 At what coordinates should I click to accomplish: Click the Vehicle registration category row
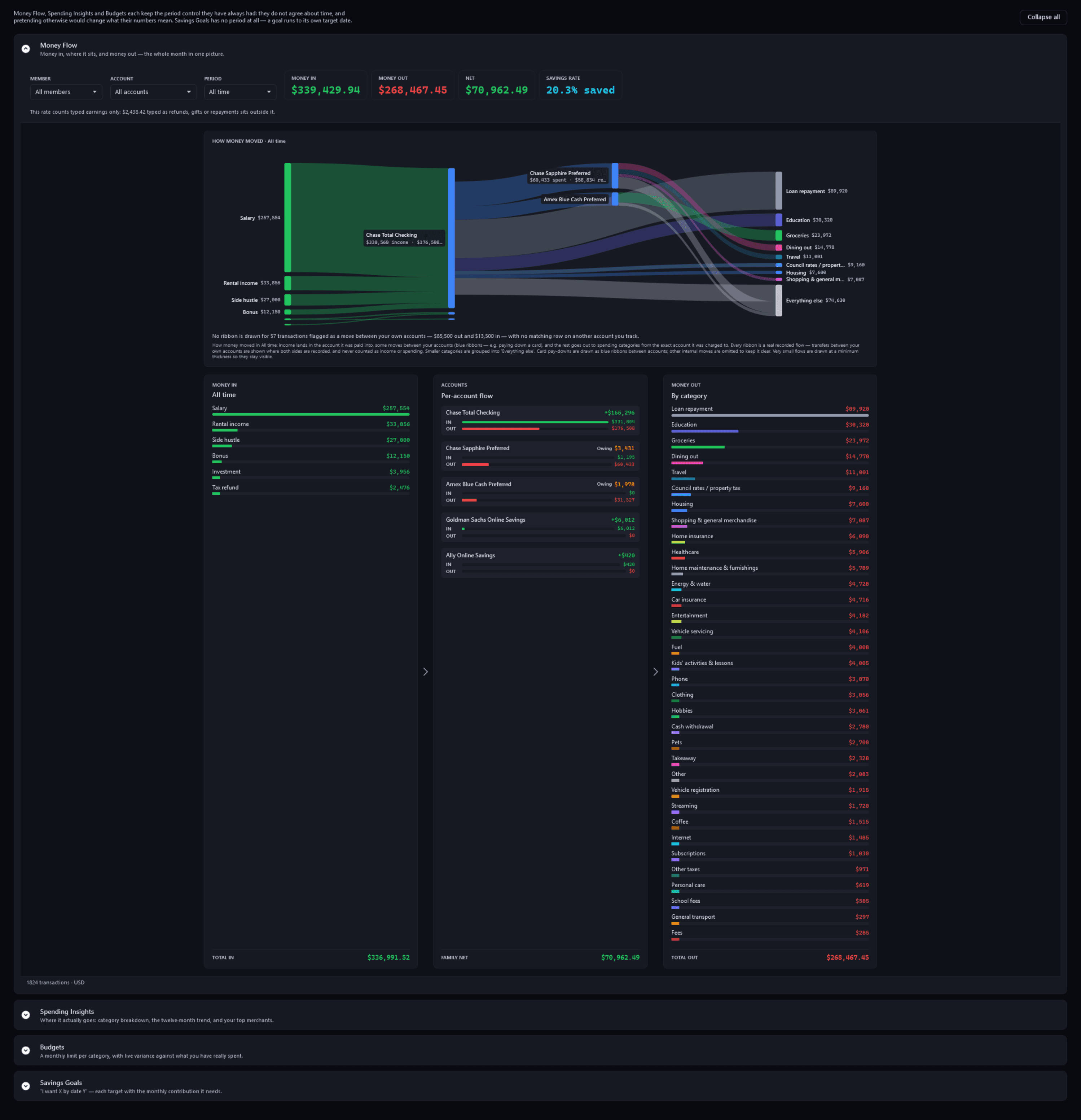[x=770, y=792]
